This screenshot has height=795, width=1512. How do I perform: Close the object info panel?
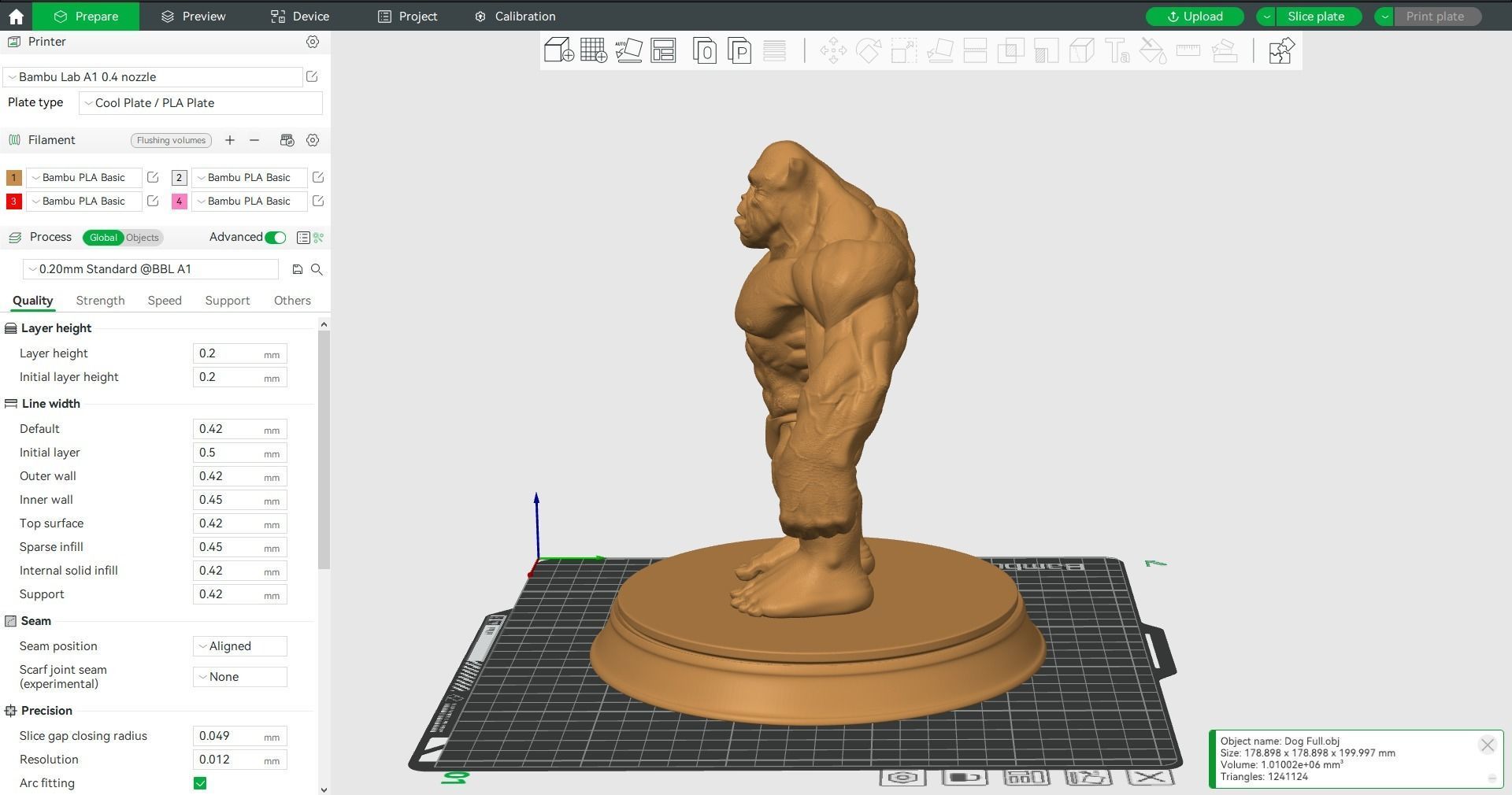pyautogui.click(x=1488, y=745)
